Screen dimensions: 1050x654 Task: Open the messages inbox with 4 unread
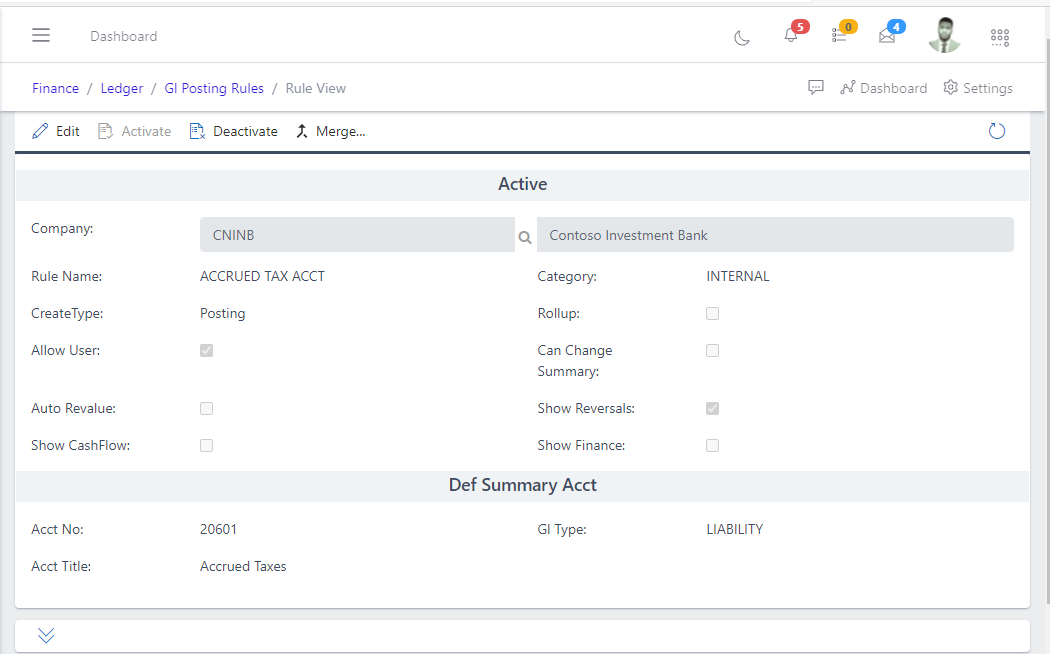[x=886, y=36]
